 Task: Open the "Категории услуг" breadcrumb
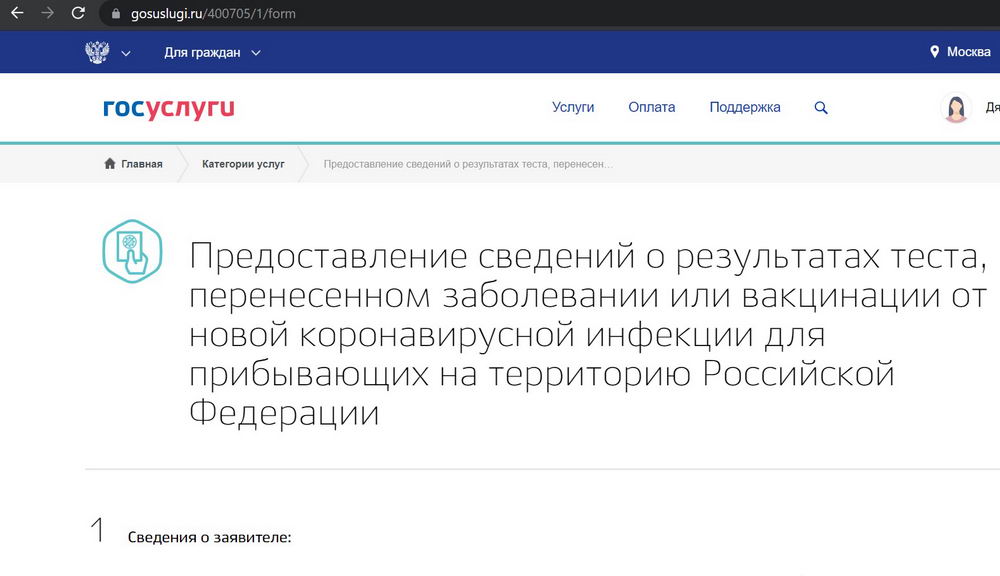(243, 164)
